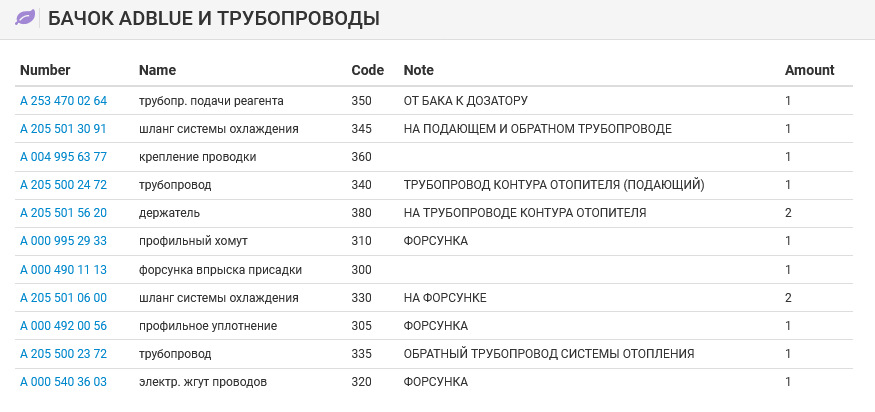Open part number A 004 995 63 77
875x412 pixels.
coord(63,157)
